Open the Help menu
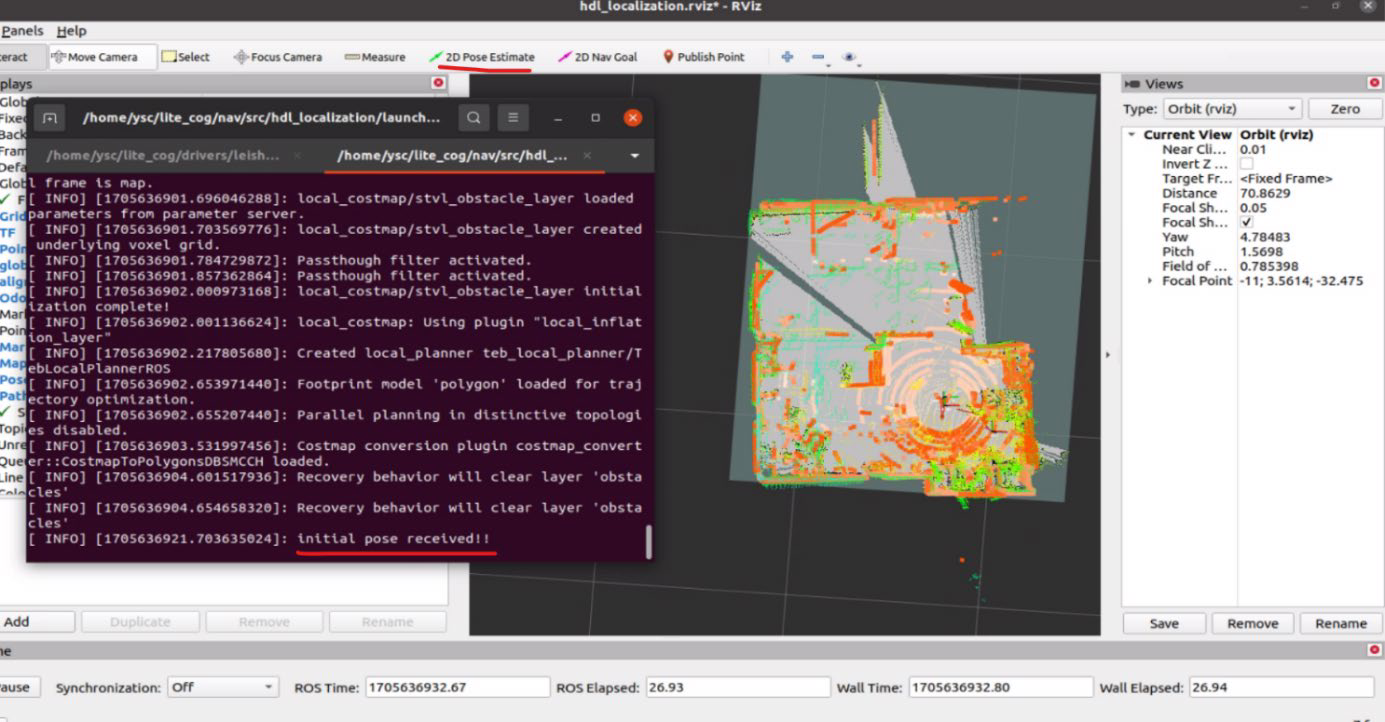Image resolution: width=1385 pixels, height=722 pixels. click(x=71, y=31)
